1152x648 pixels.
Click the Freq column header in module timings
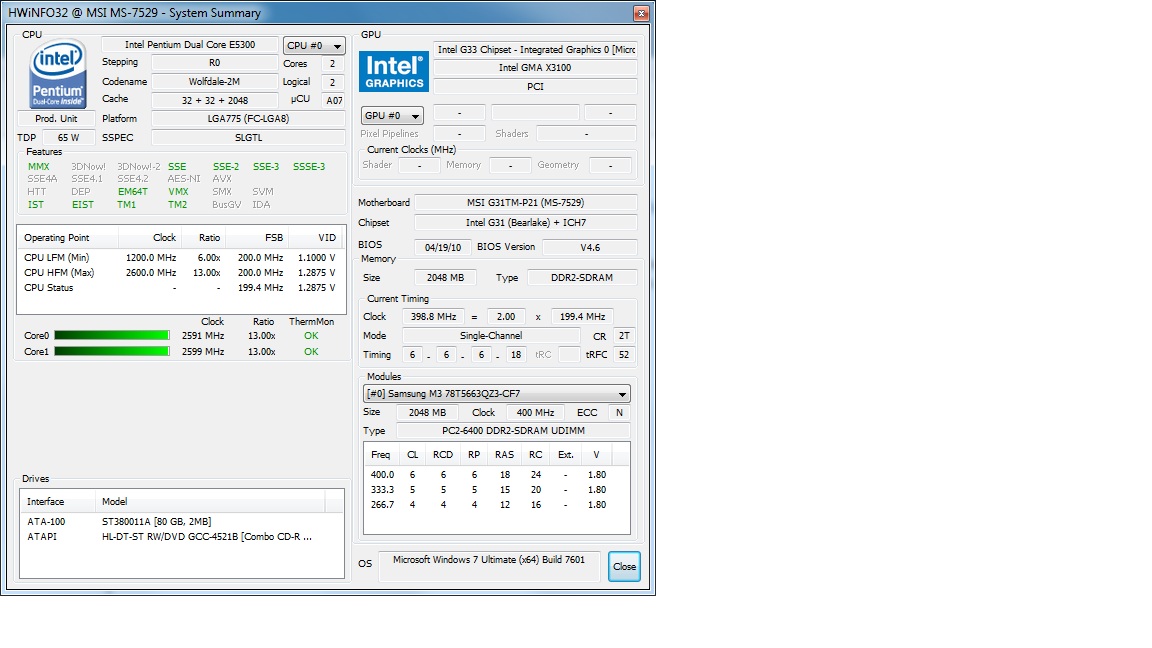[381, 455]
